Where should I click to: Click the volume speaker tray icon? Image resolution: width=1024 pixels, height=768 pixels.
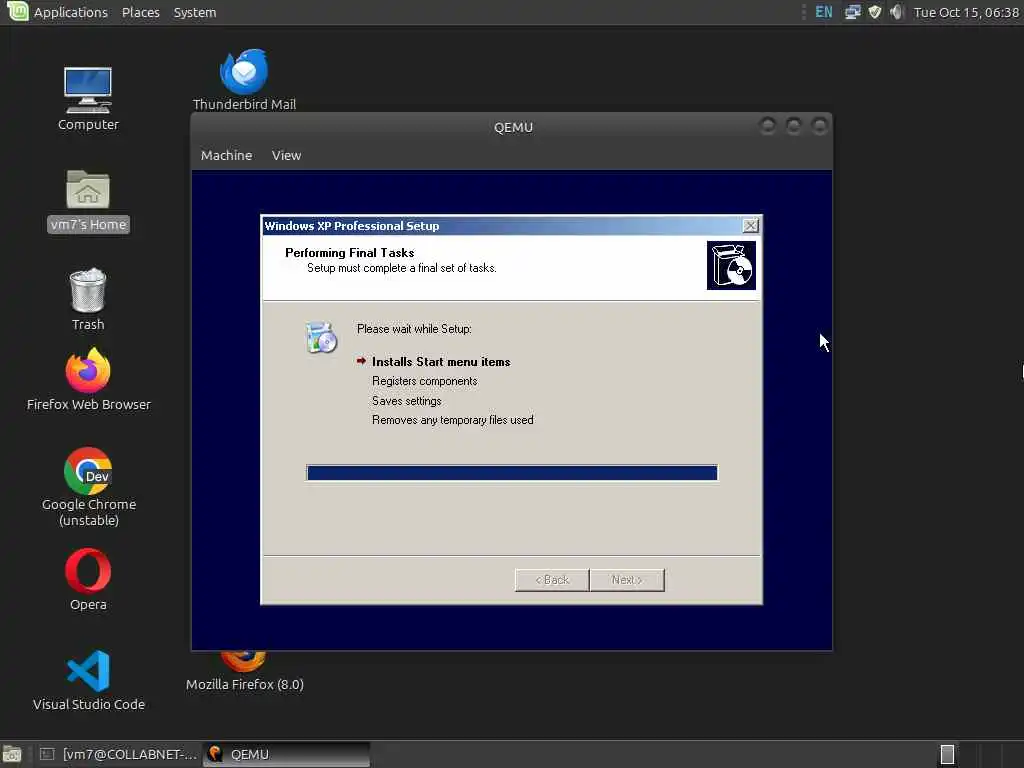[897, 12]
